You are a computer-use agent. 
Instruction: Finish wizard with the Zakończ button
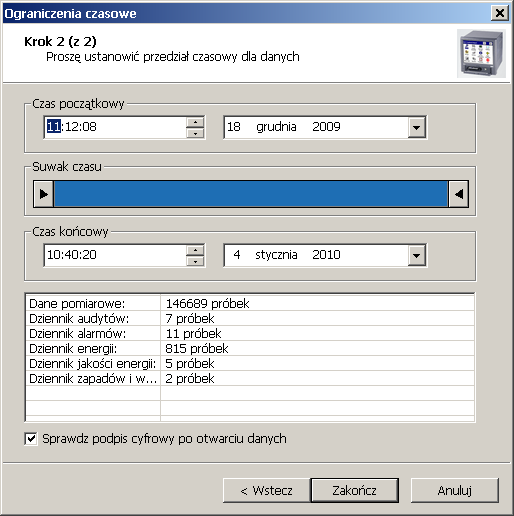coord(355,490)
